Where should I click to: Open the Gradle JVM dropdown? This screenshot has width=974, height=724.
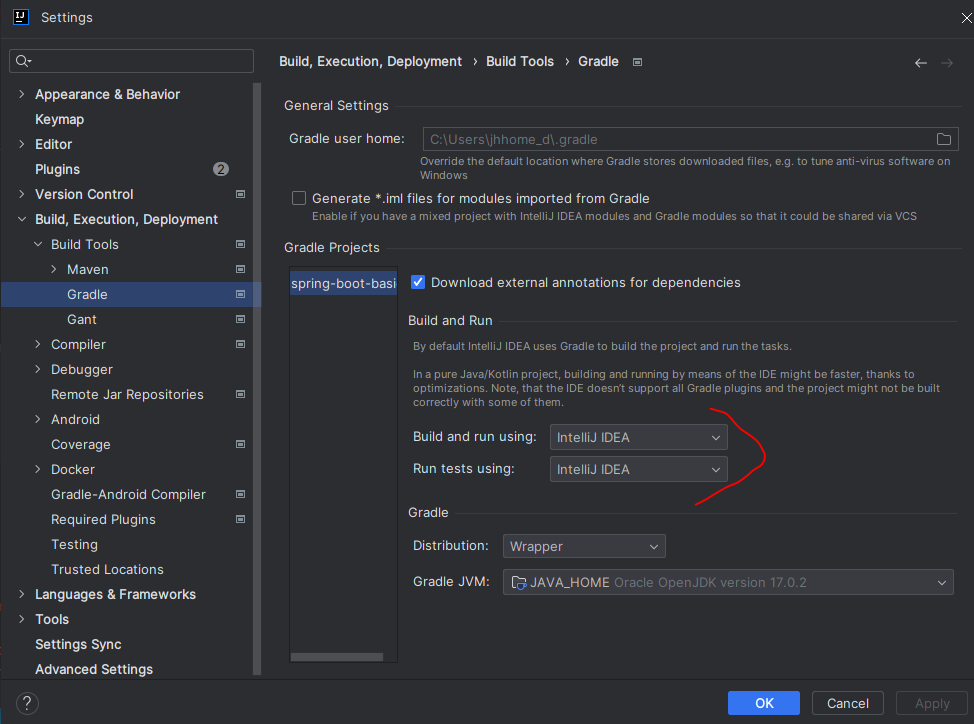click(x=728, y=582)
